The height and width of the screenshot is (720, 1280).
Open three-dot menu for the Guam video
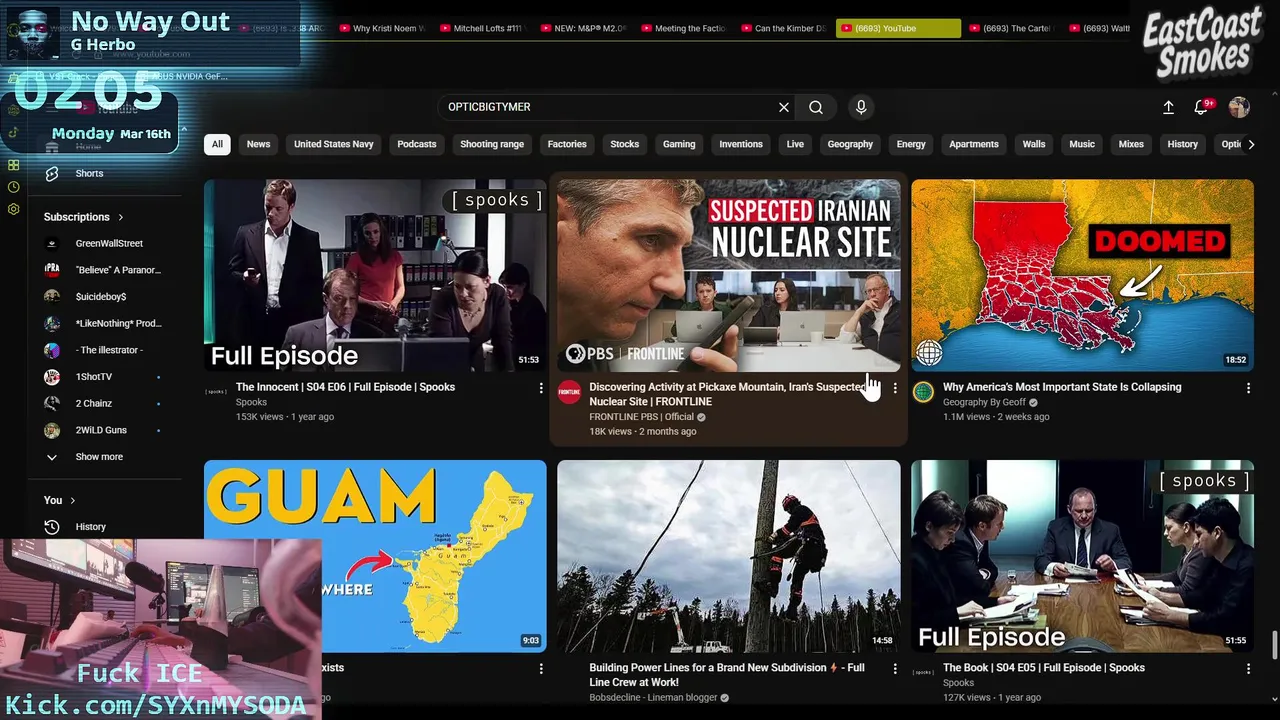tap(541, 668)
